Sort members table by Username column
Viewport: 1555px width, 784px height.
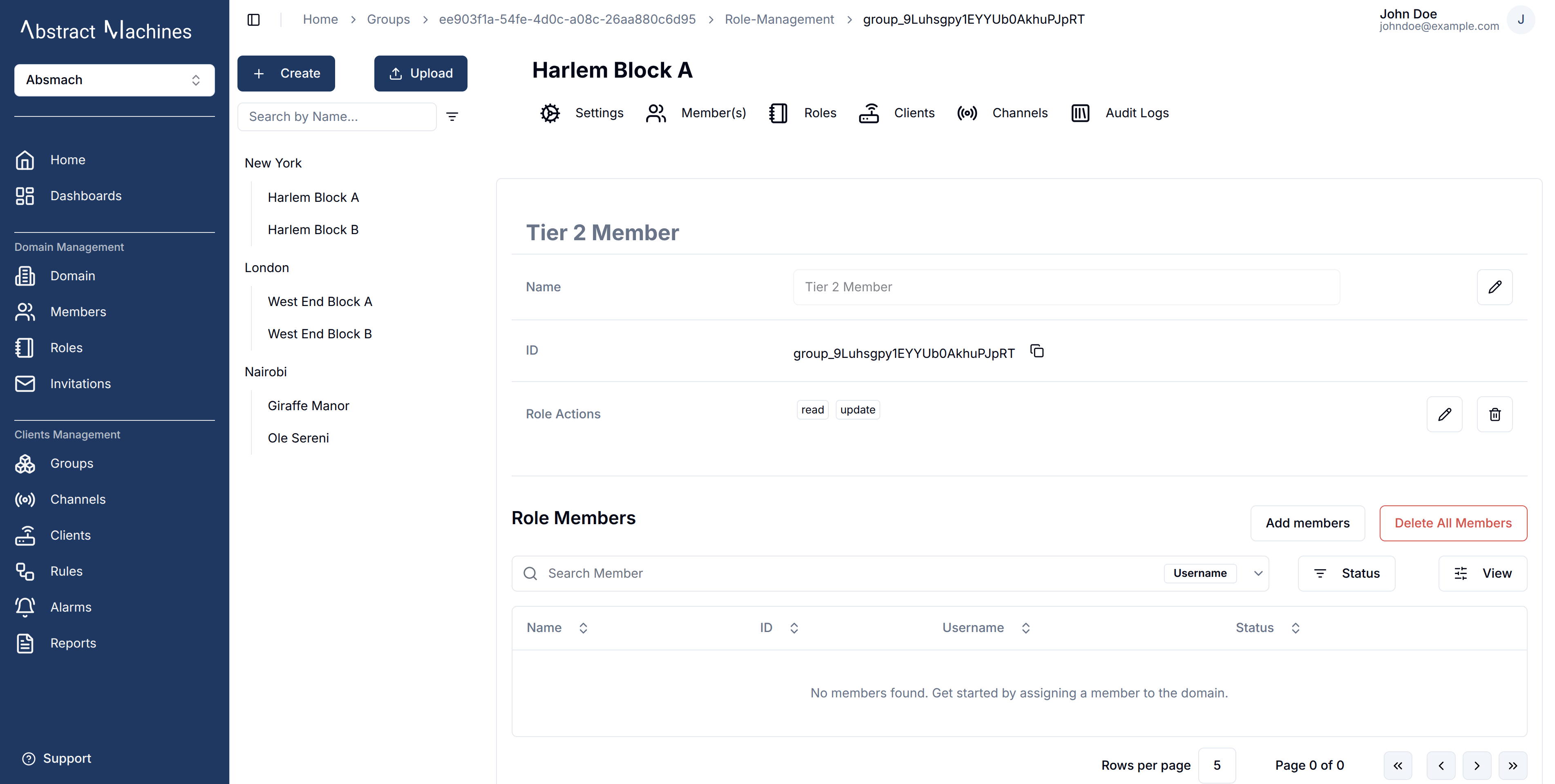pyautogui.click(x=987, y=628)
